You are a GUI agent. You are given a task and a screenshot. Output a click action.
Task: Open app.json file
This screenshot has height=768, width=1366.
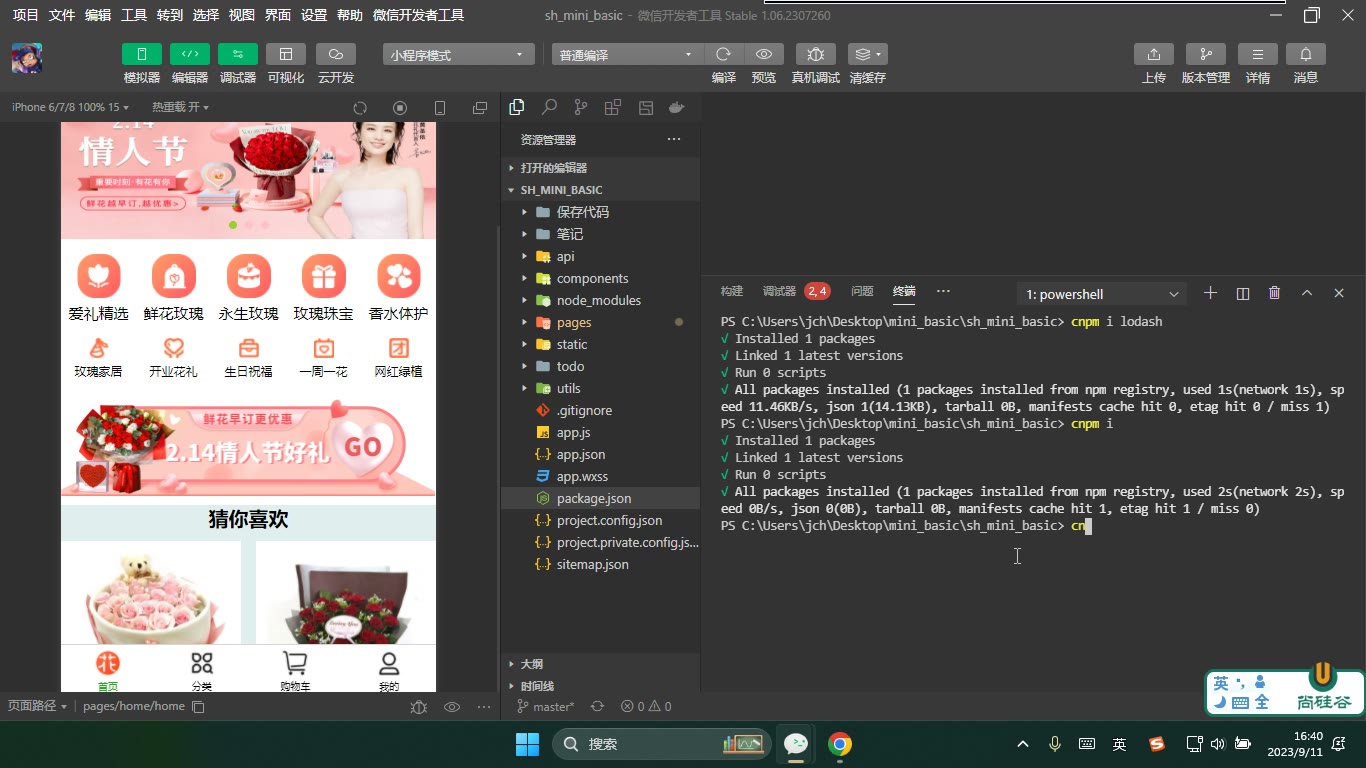(600, 454)
